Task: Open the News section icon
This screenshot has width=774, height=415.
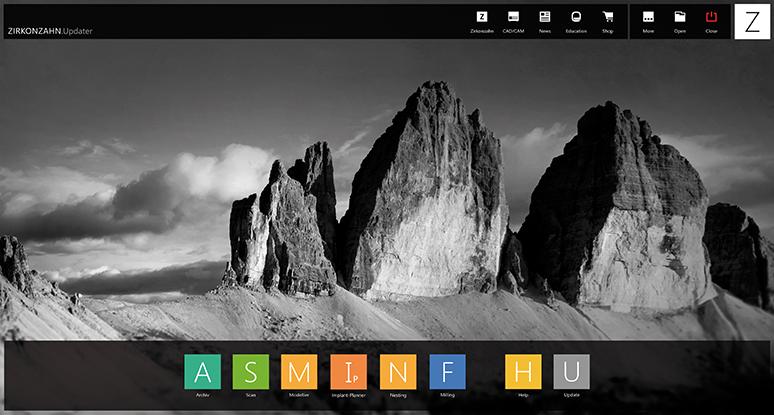Action: point(544,17)
